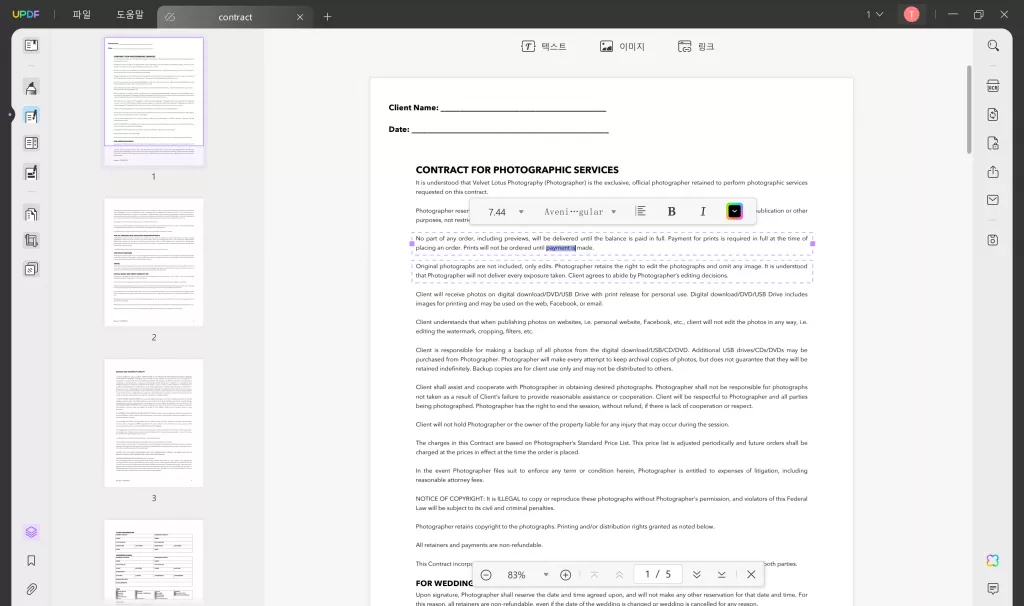The height and width of the screenshot is (606, 1024).
Task: Open the text alignment options
Action: pyautogui.click(x=641, y=211)
